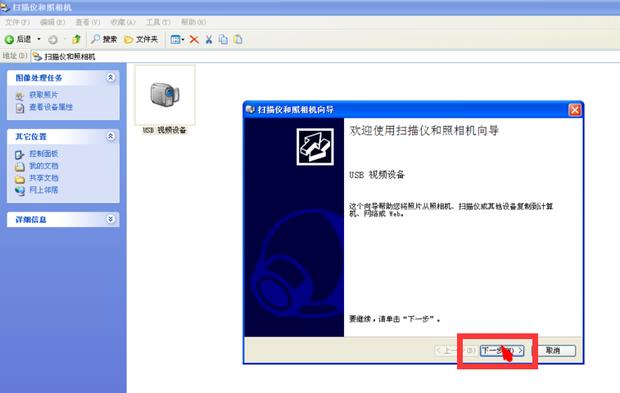Open the 工具(T) menu
Viewport: 620px width, 393px height.
(x=158, y=22)
